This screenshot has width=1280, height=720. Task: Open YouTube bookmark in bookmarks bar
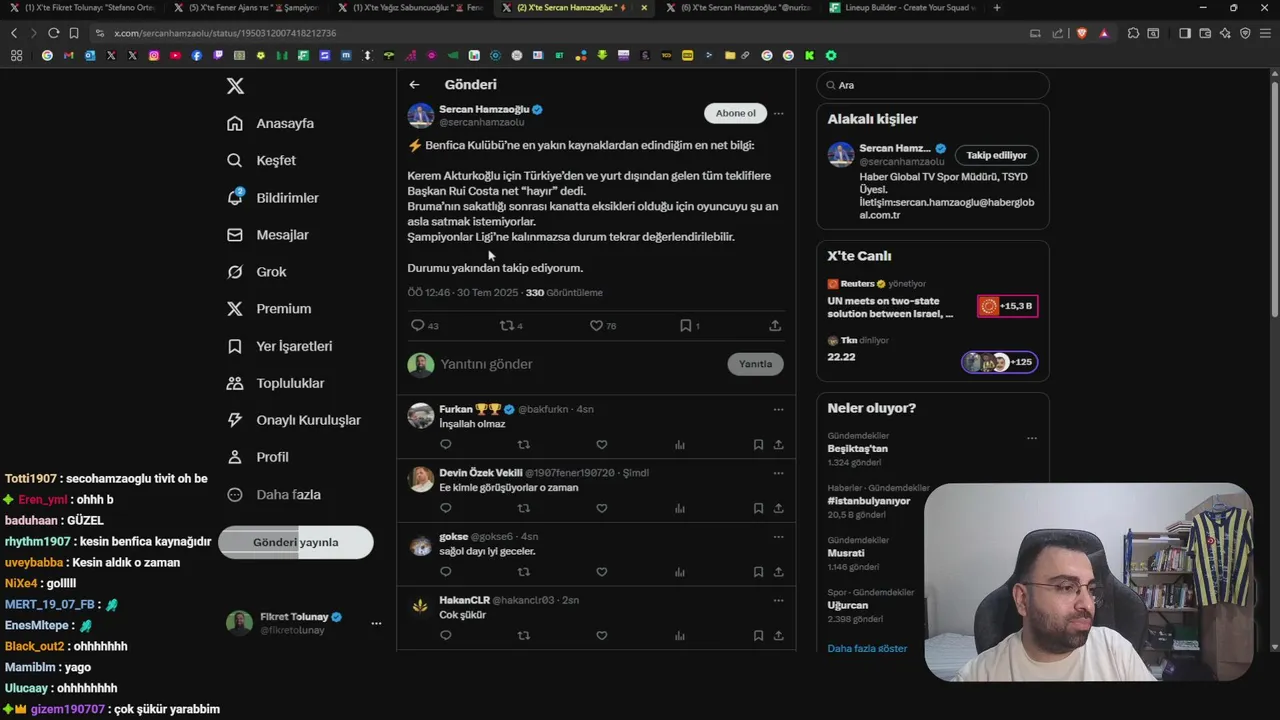(x=175, y=56)
